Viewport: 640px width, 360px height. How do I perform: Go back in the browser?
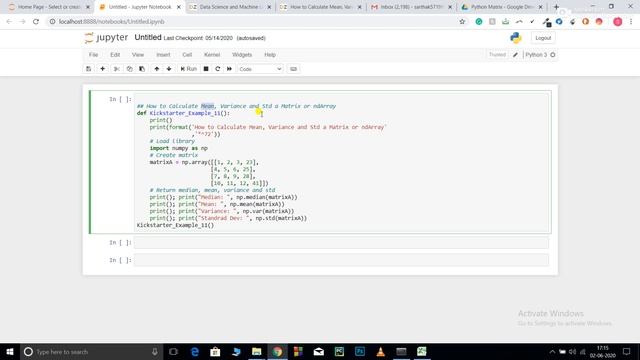tap(9, 22)
